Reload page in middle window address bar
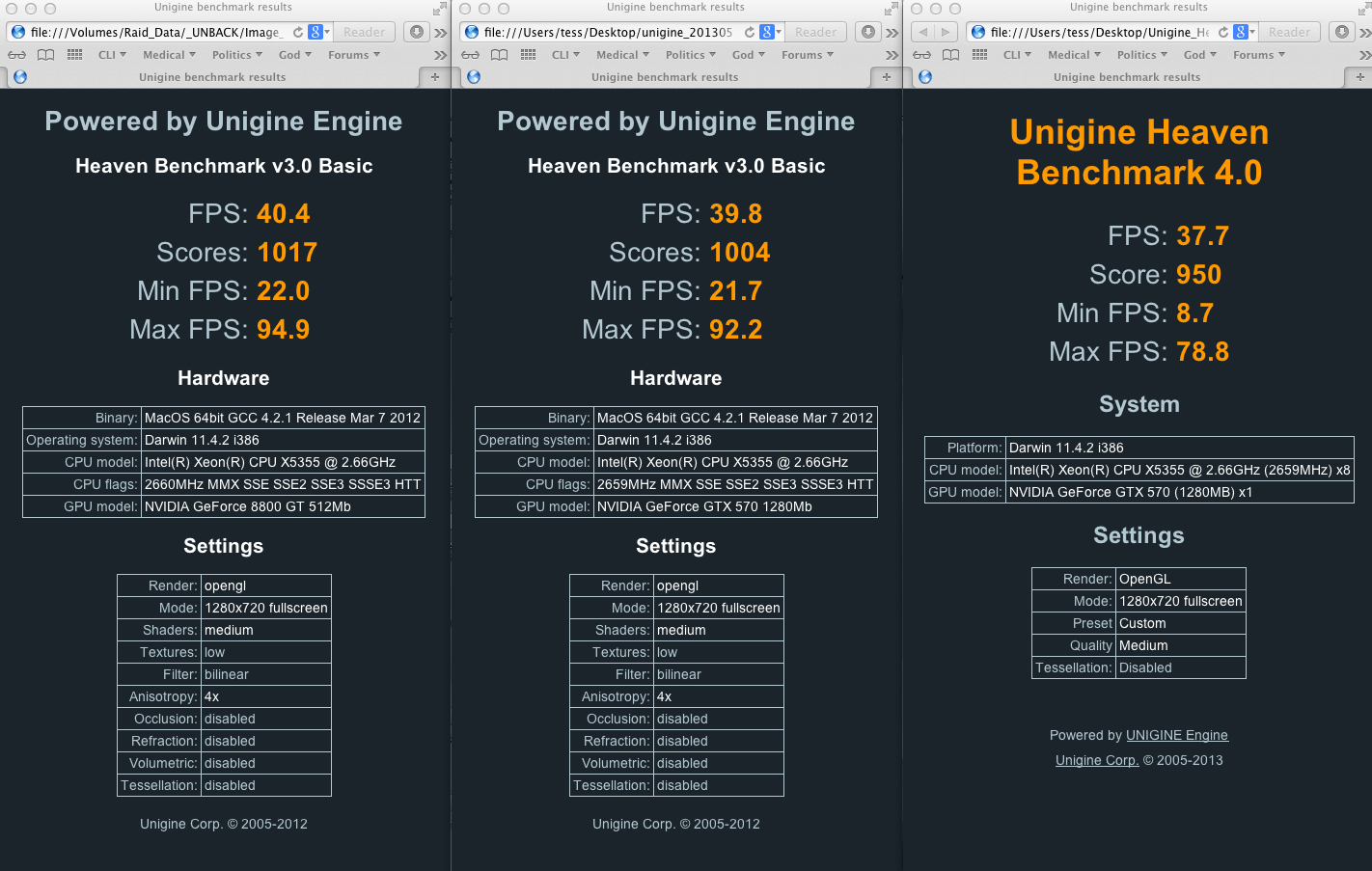The image size is (1372, 871). [x=750, y=32]
